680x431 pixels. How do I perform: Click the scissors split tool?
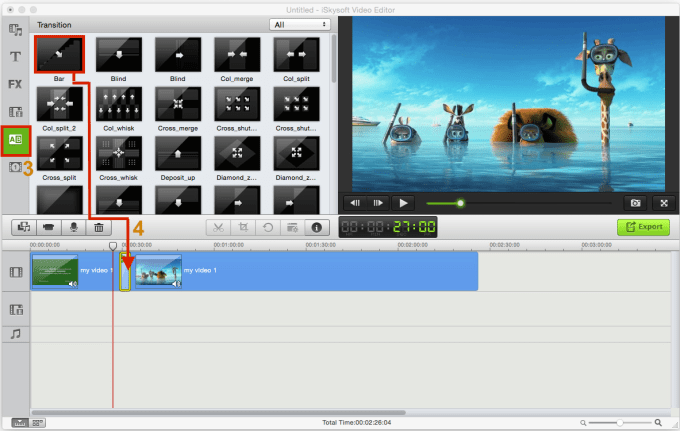pos(218,227)
